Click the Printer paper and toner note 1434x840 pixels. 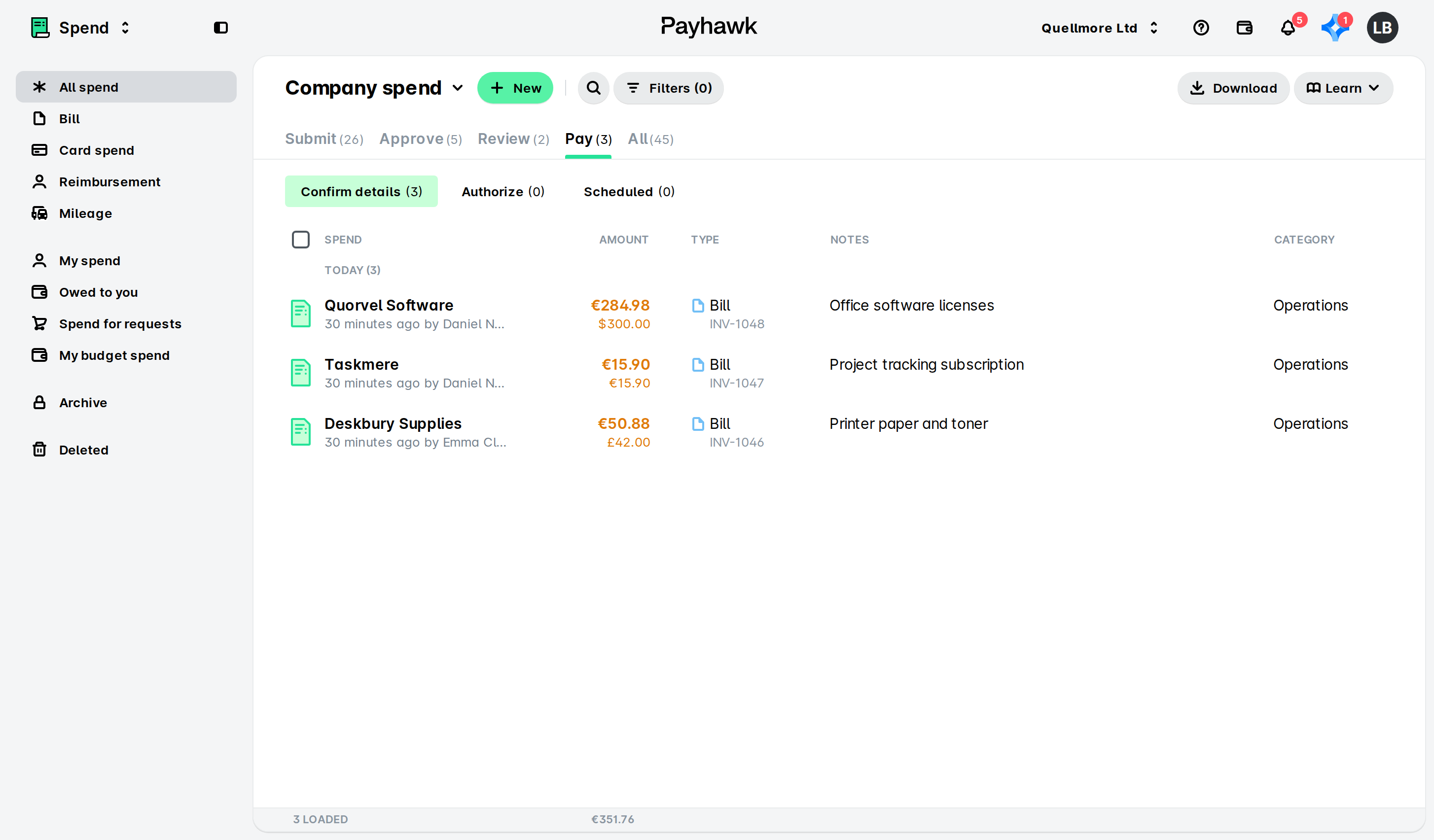(x=908, y=423)
